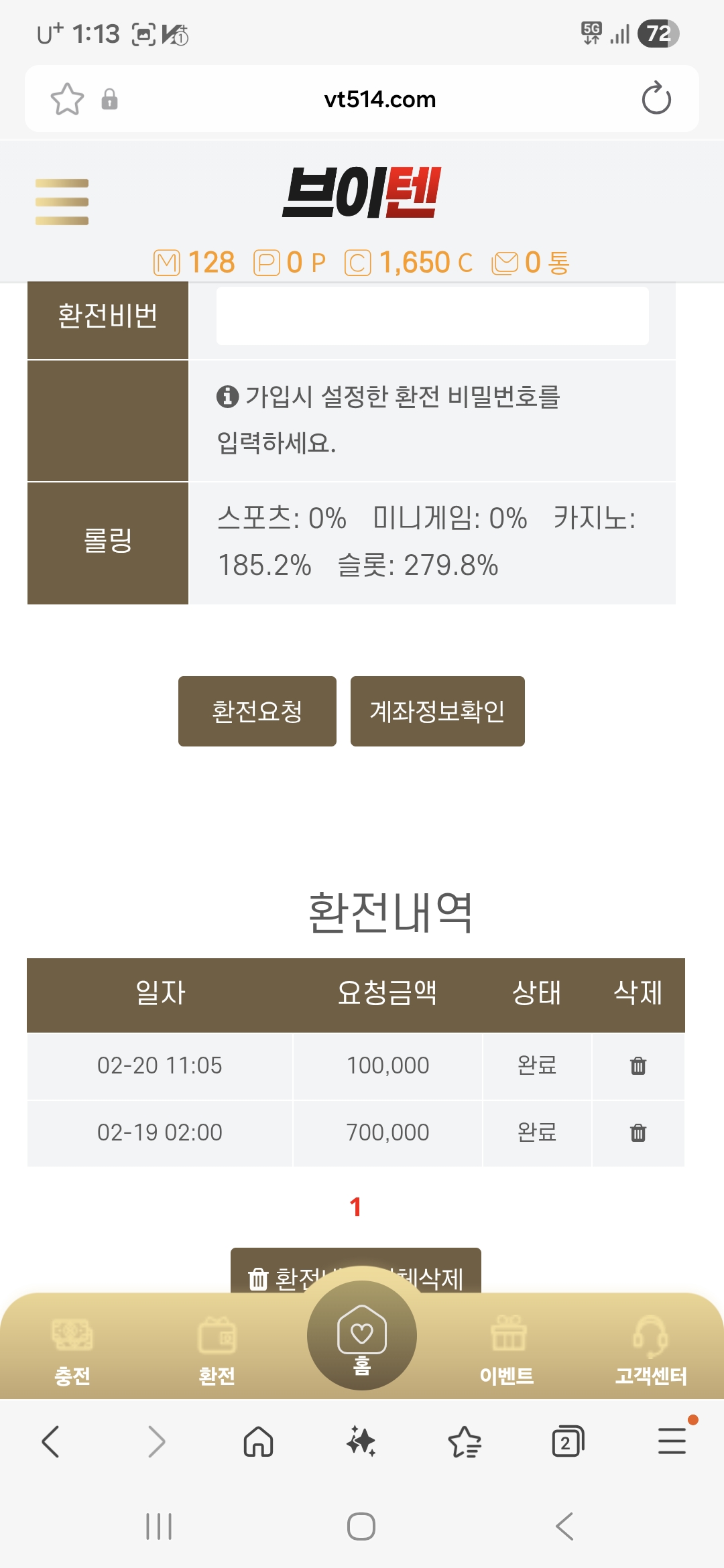Click the 환전요청 button
The width and height of the screenshot is (724, 1568).
tap(257, 711)
